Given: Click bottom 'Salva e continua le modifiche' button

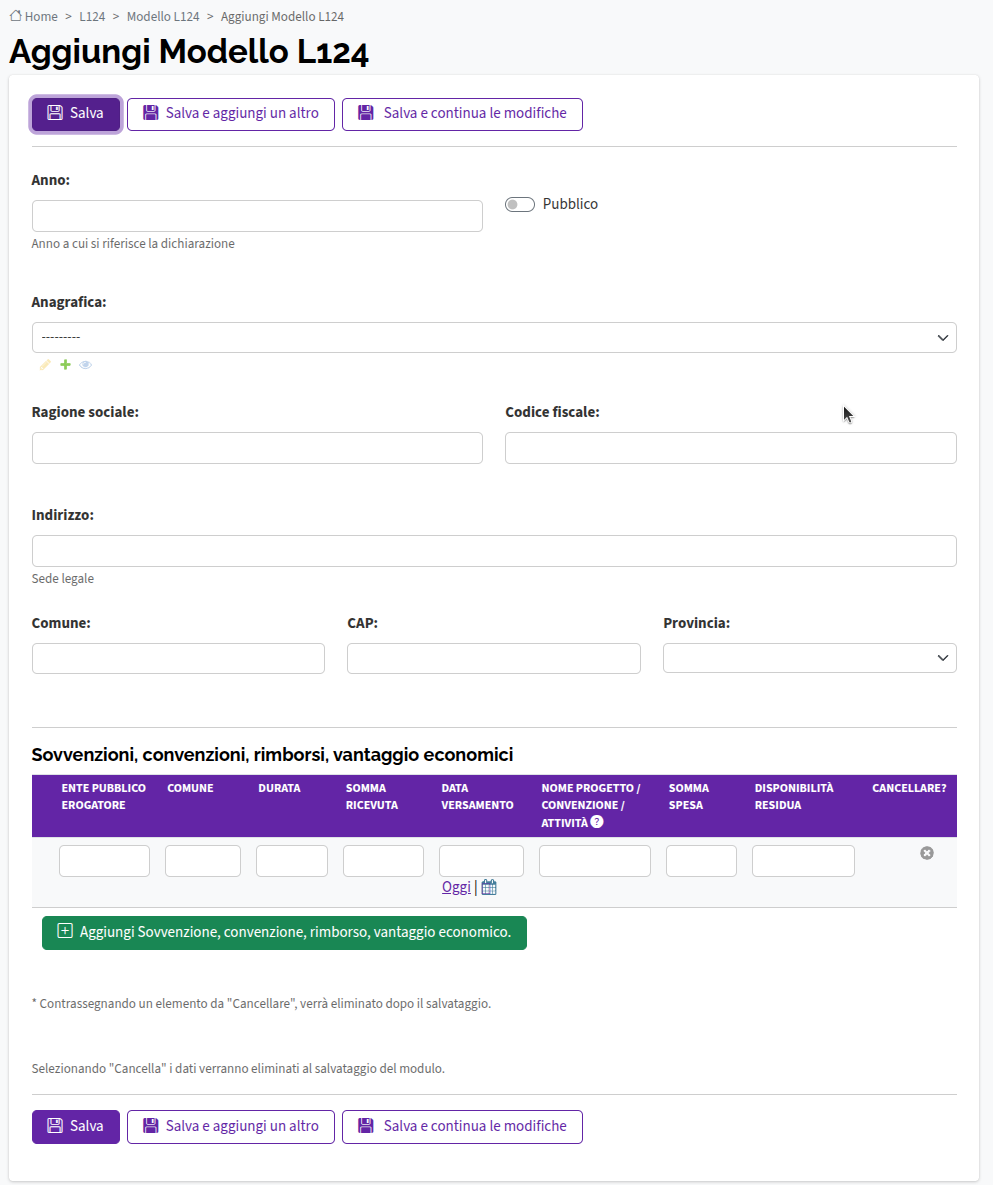Looking at the screenshot, I should coord(462,1127).
